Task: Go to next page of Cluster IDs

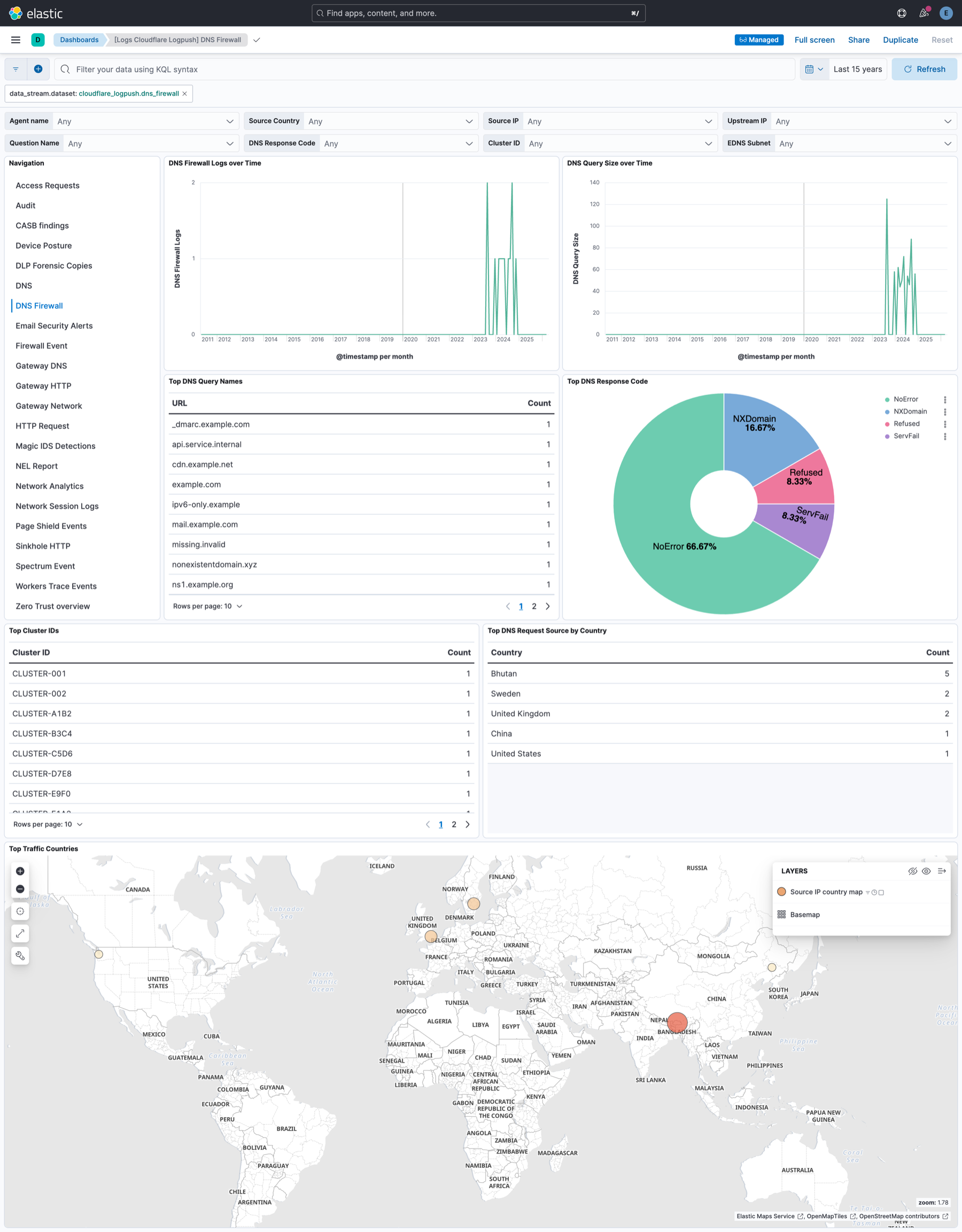Action: tap(468, 825)
